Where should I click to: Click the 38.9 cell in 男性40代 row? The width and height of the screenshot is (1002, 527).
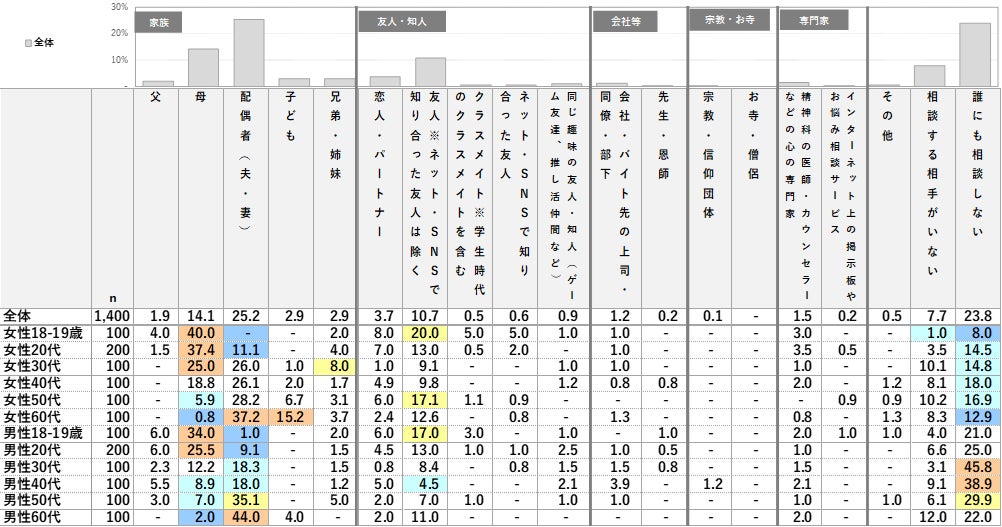click(x=978, y=484)
